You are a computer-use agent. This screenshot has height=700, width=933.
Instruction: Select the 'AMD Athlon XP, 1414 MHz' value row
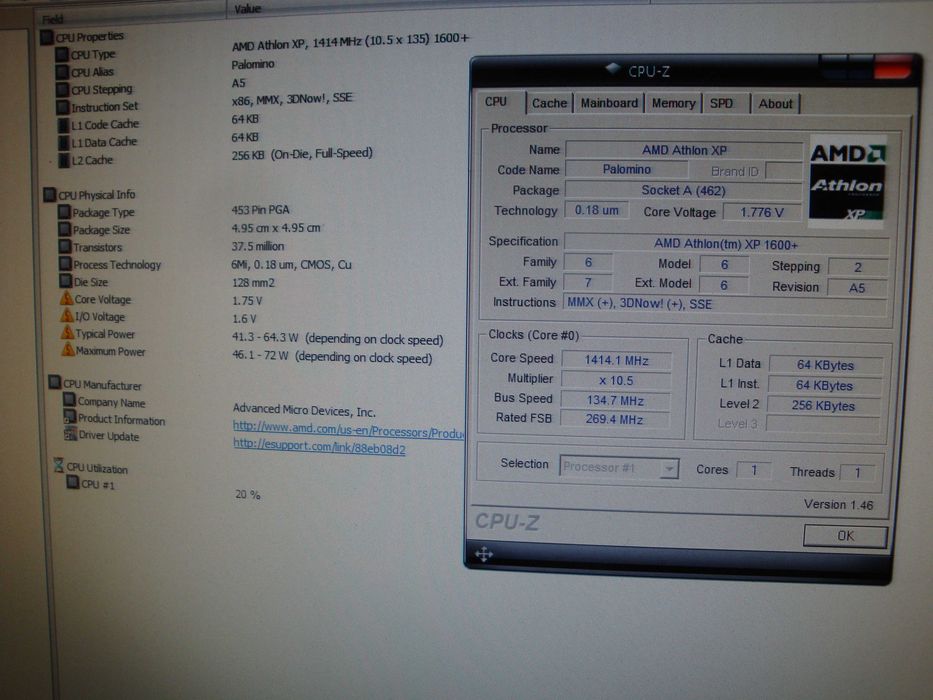pos(350,41)
